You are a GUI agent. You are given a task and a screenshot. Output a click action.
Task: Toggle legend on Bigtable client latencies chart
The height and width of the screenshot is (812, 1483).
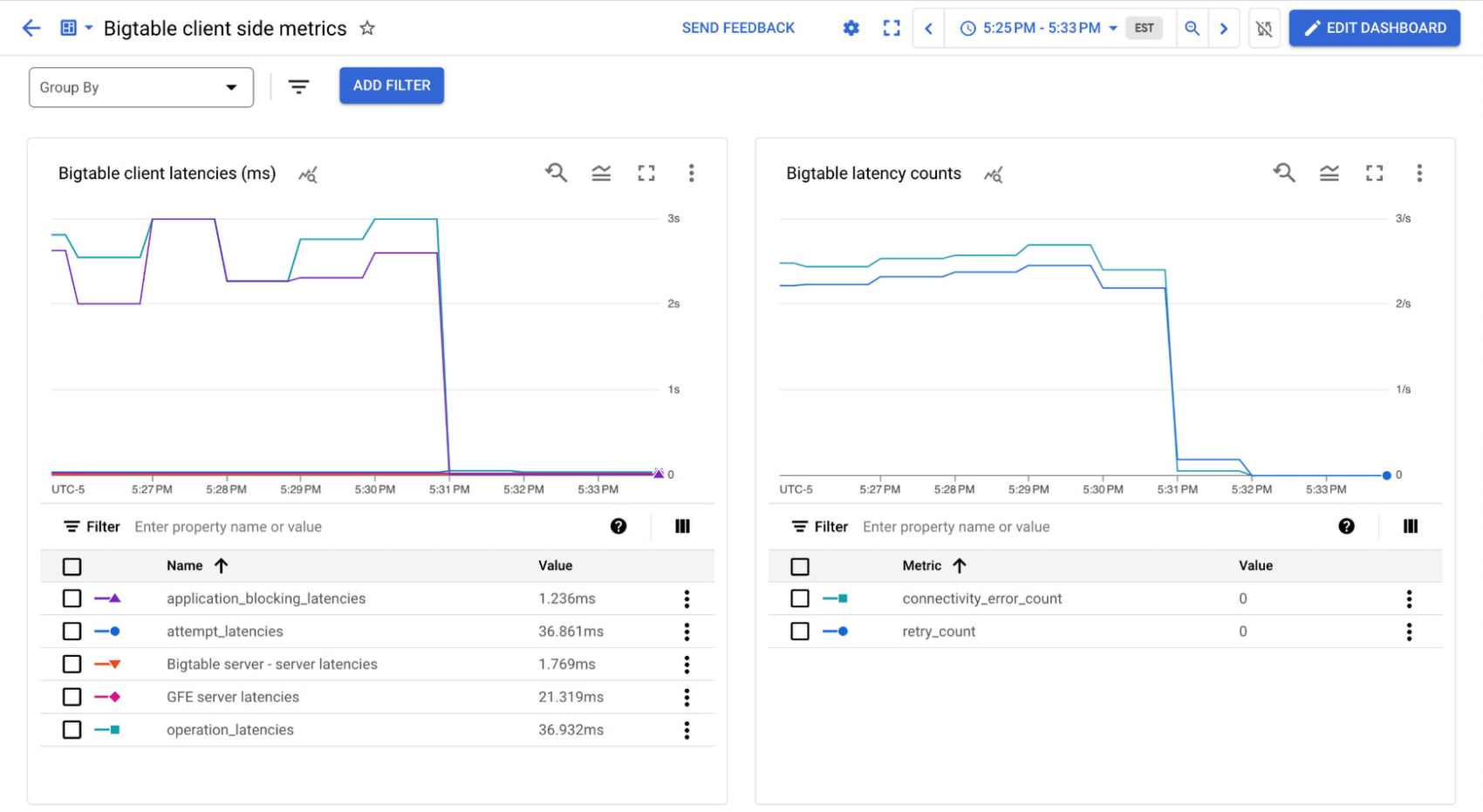601,173
